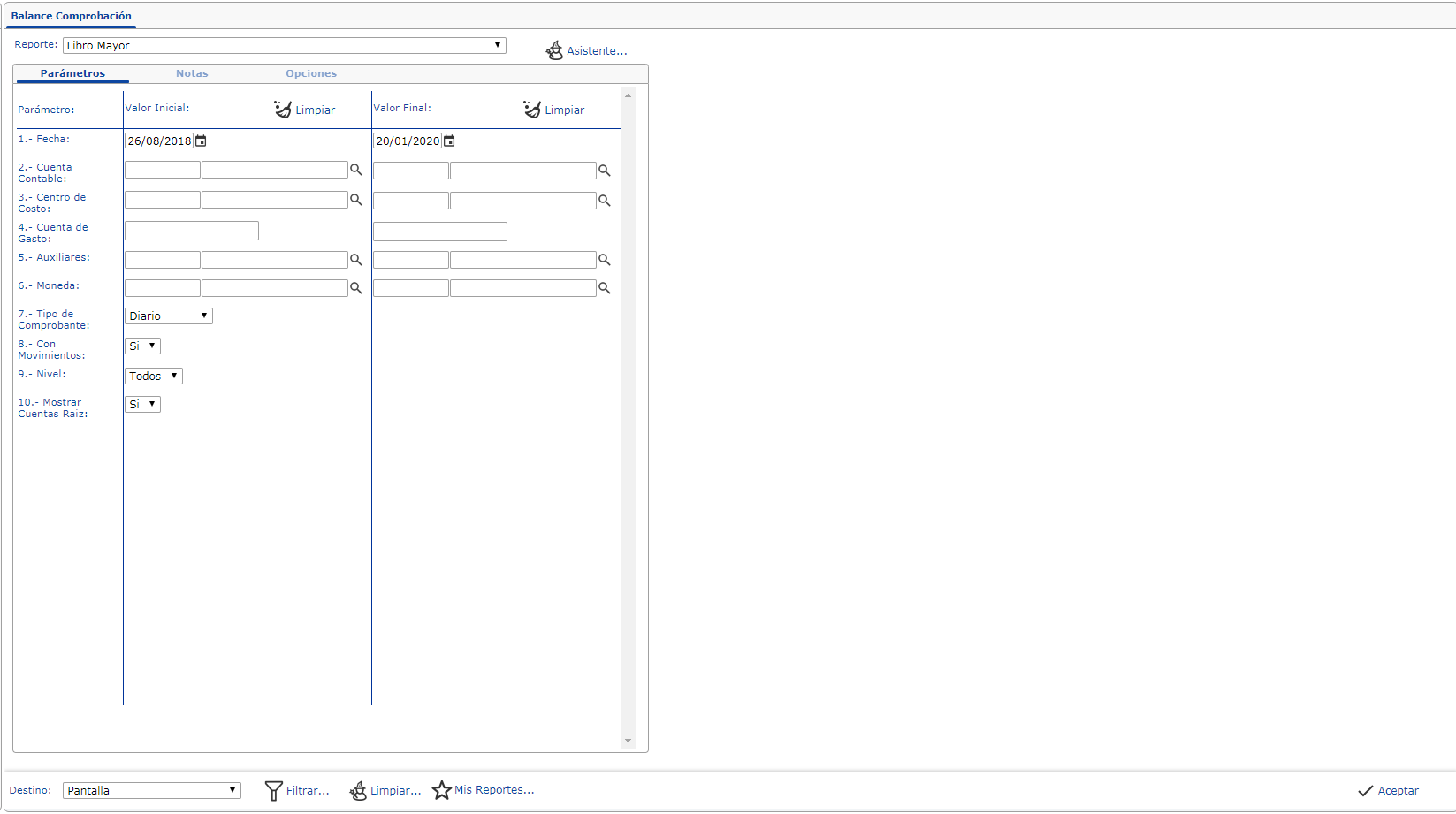This screenshot has width=1456, height=814.
Task: Click final Moneda description field
Action: click(x=523, y=288)
